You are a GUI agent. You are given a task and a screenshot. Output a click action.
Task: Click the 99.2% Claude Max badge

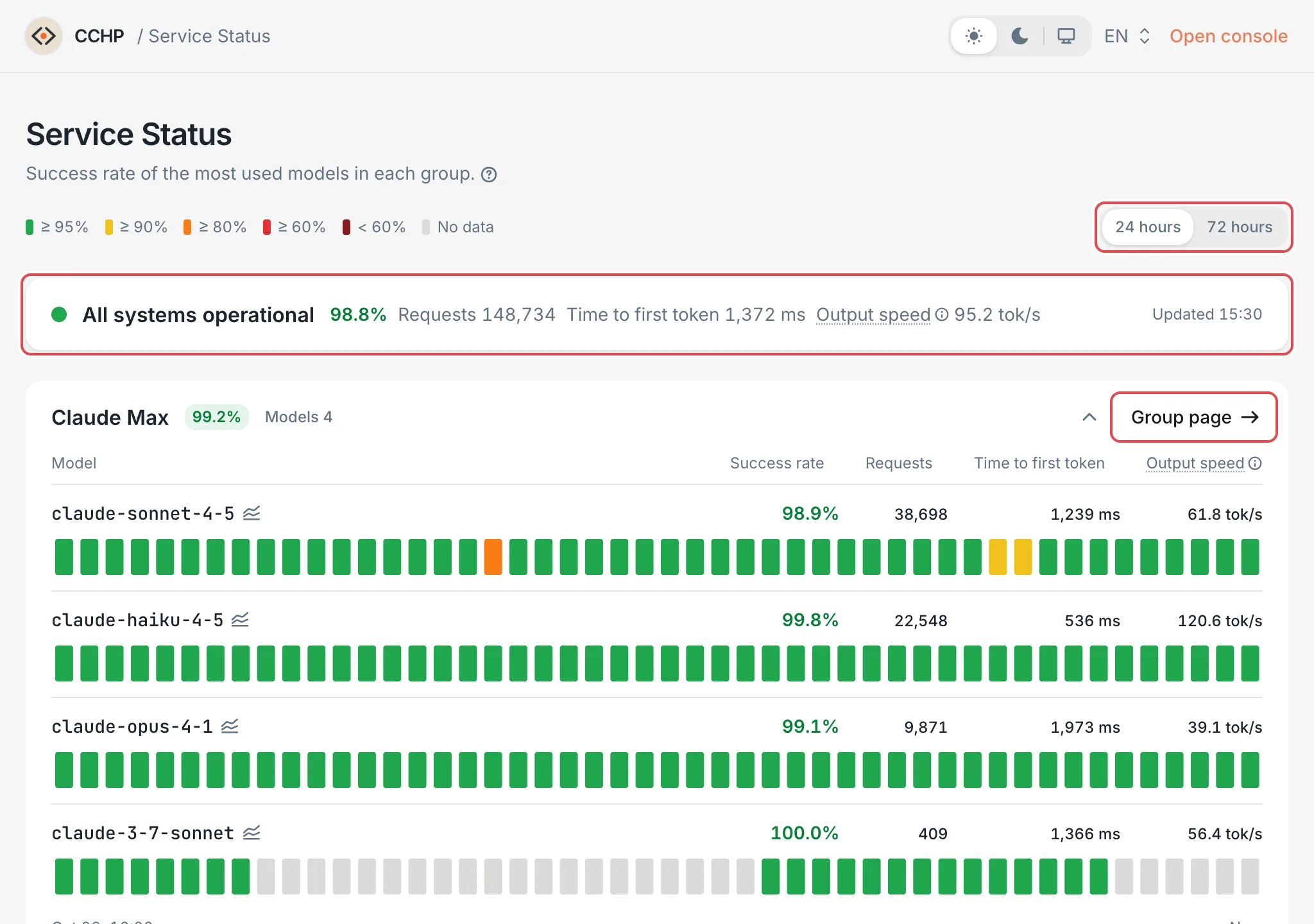pos(216,417)
